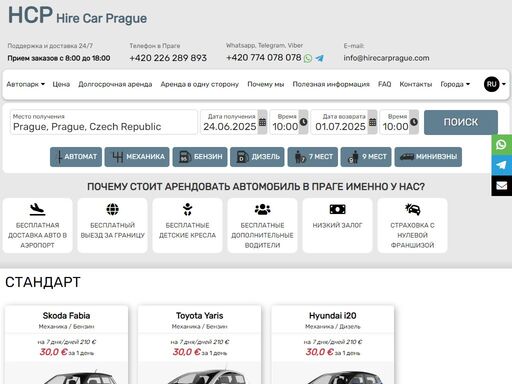Screen dimensions: 512x384
Task: Click the info@hirecarprague.com email link
Action: pos(386,58)
